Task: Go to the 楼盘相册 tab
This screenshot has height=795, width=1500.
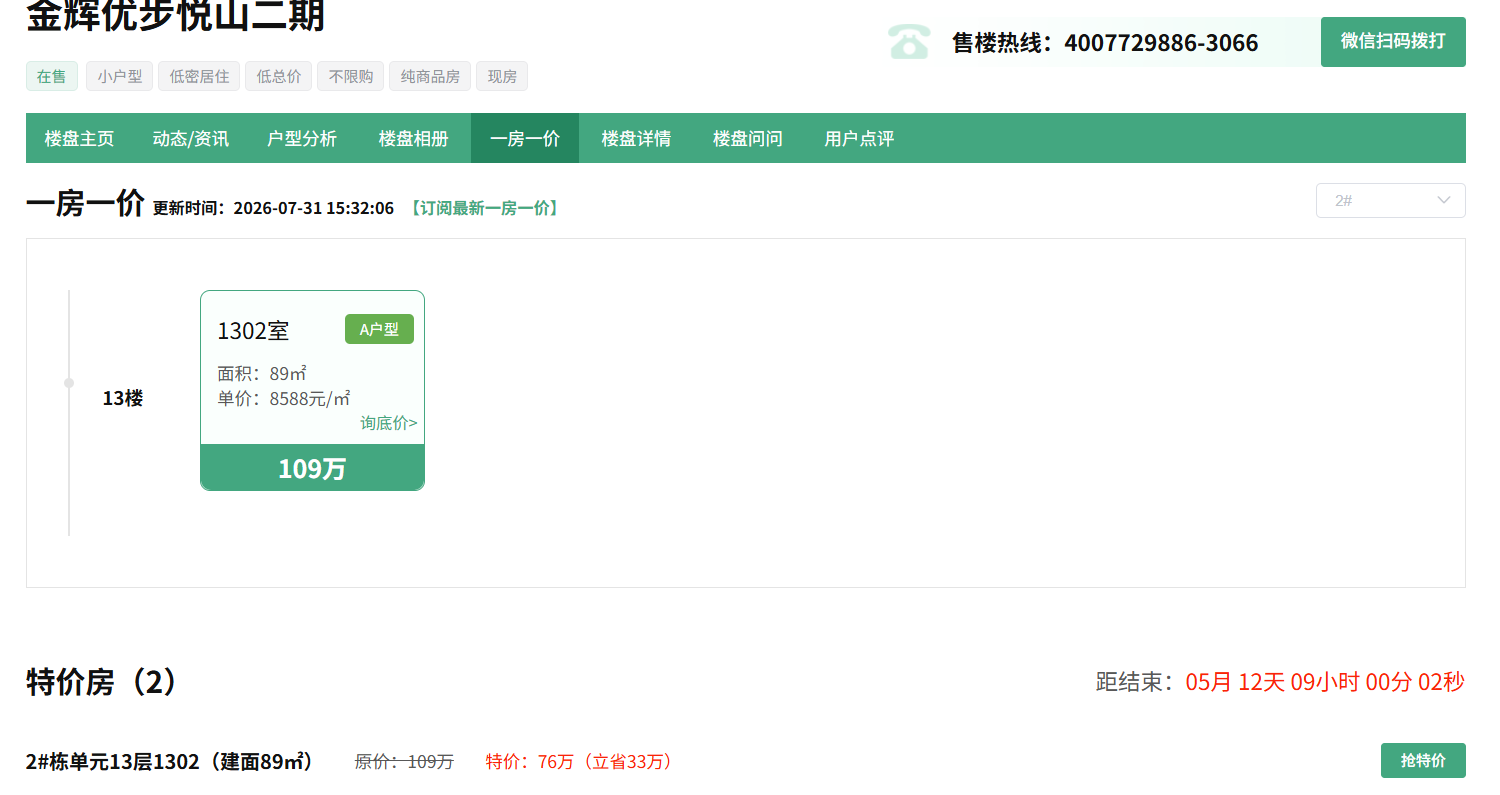Action: coord(414,138)
